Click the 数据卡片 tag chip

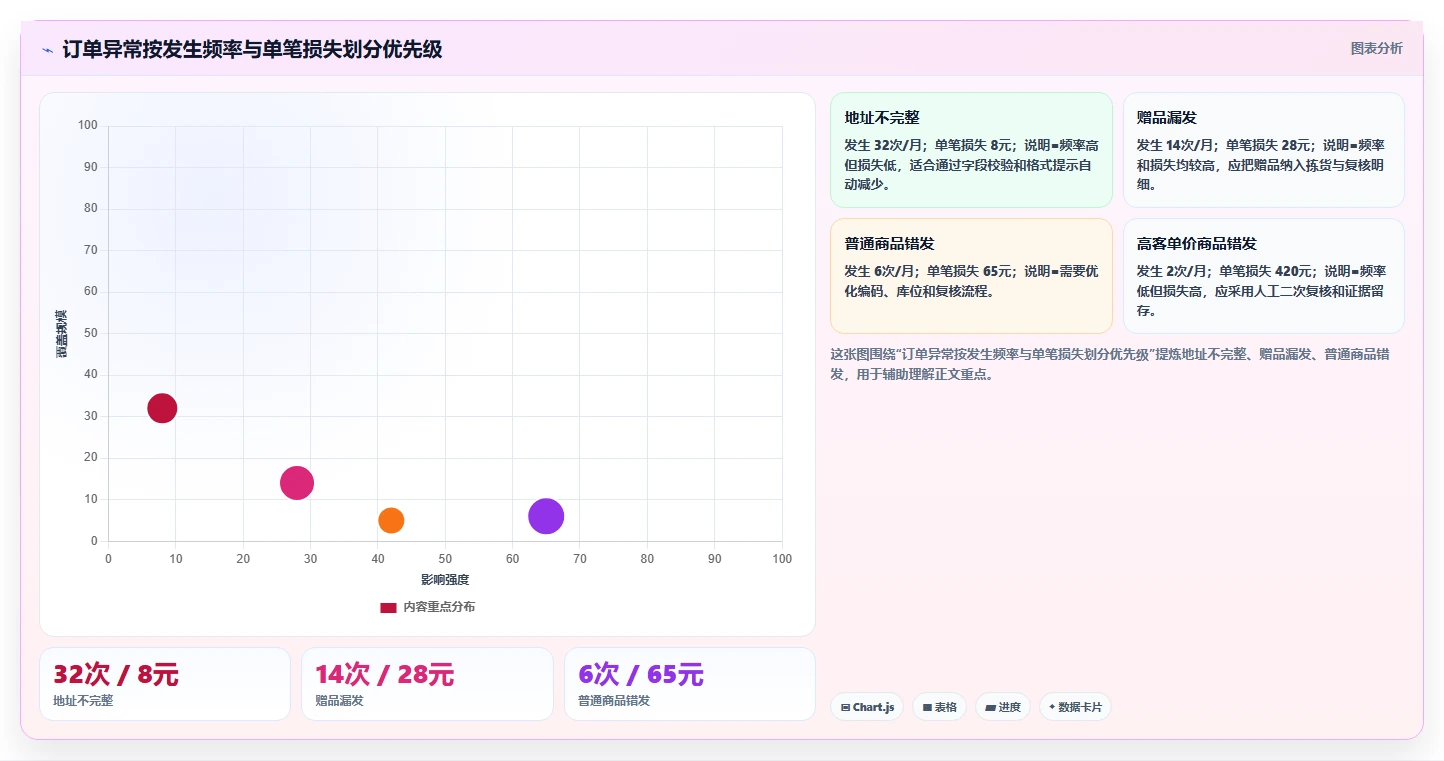click(1075, 707)
